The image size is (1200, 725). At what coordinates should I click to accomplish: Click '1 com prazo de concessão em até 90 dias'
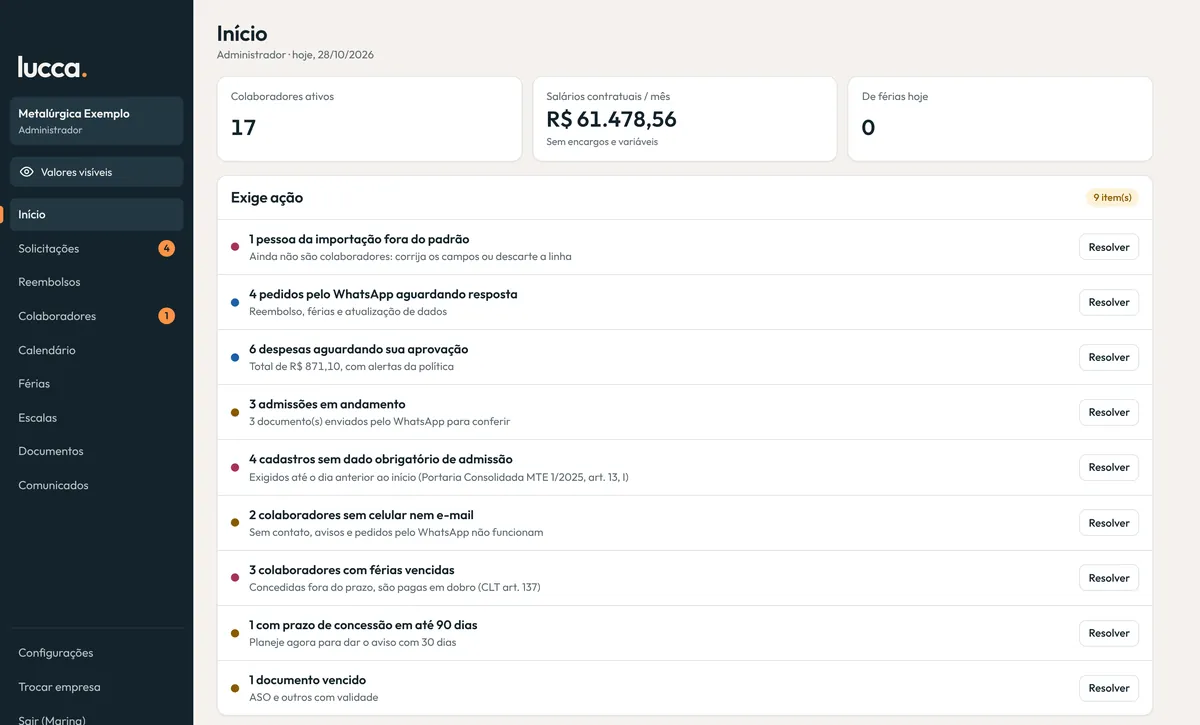363,625
